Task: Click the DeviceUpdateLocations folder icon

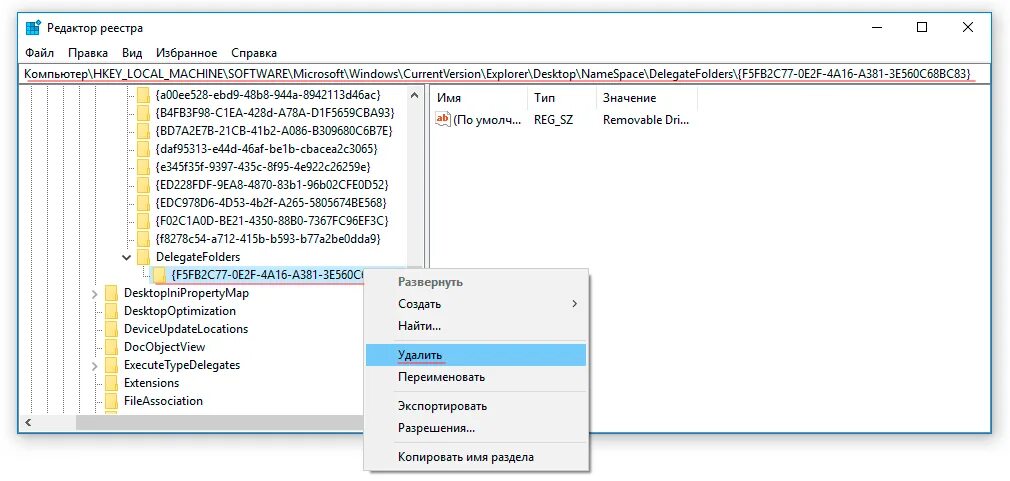Action: click(x=111, y=329)
